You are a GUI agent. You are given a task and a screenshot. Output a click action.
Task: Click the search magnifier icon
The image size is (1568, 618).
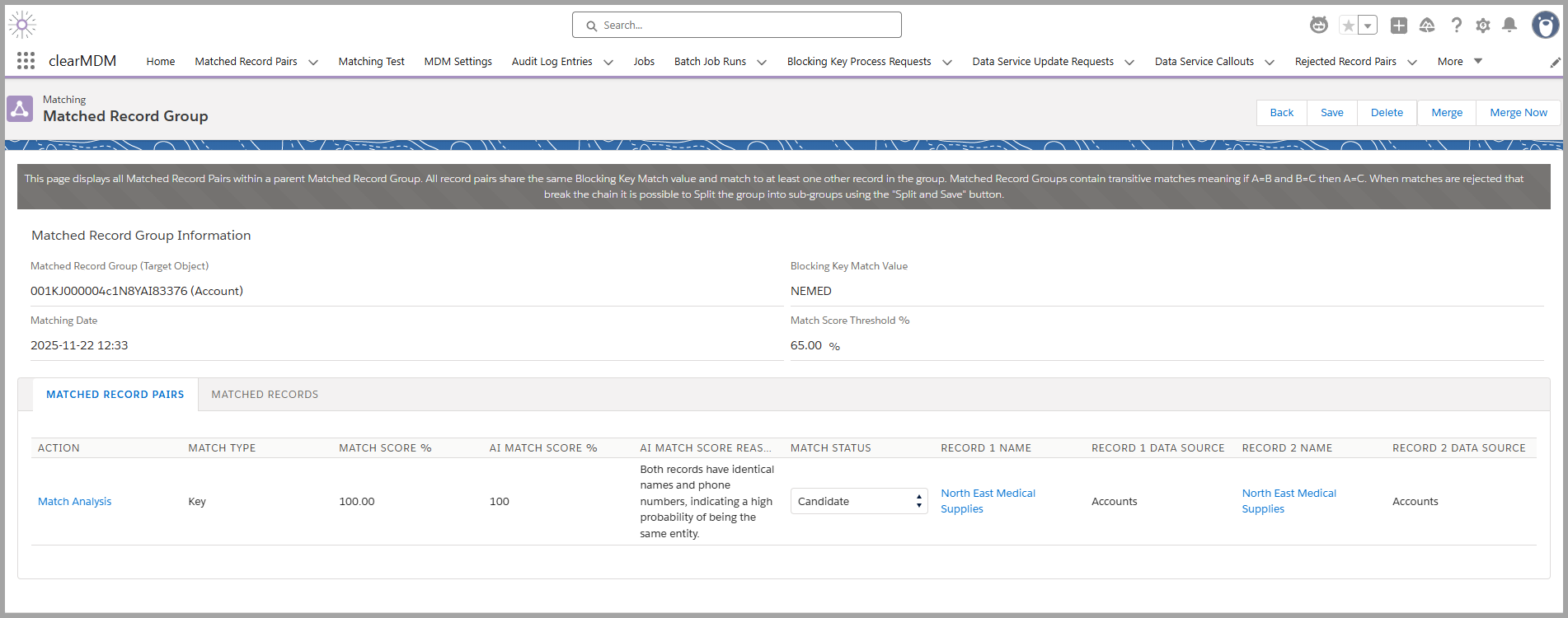591,26
